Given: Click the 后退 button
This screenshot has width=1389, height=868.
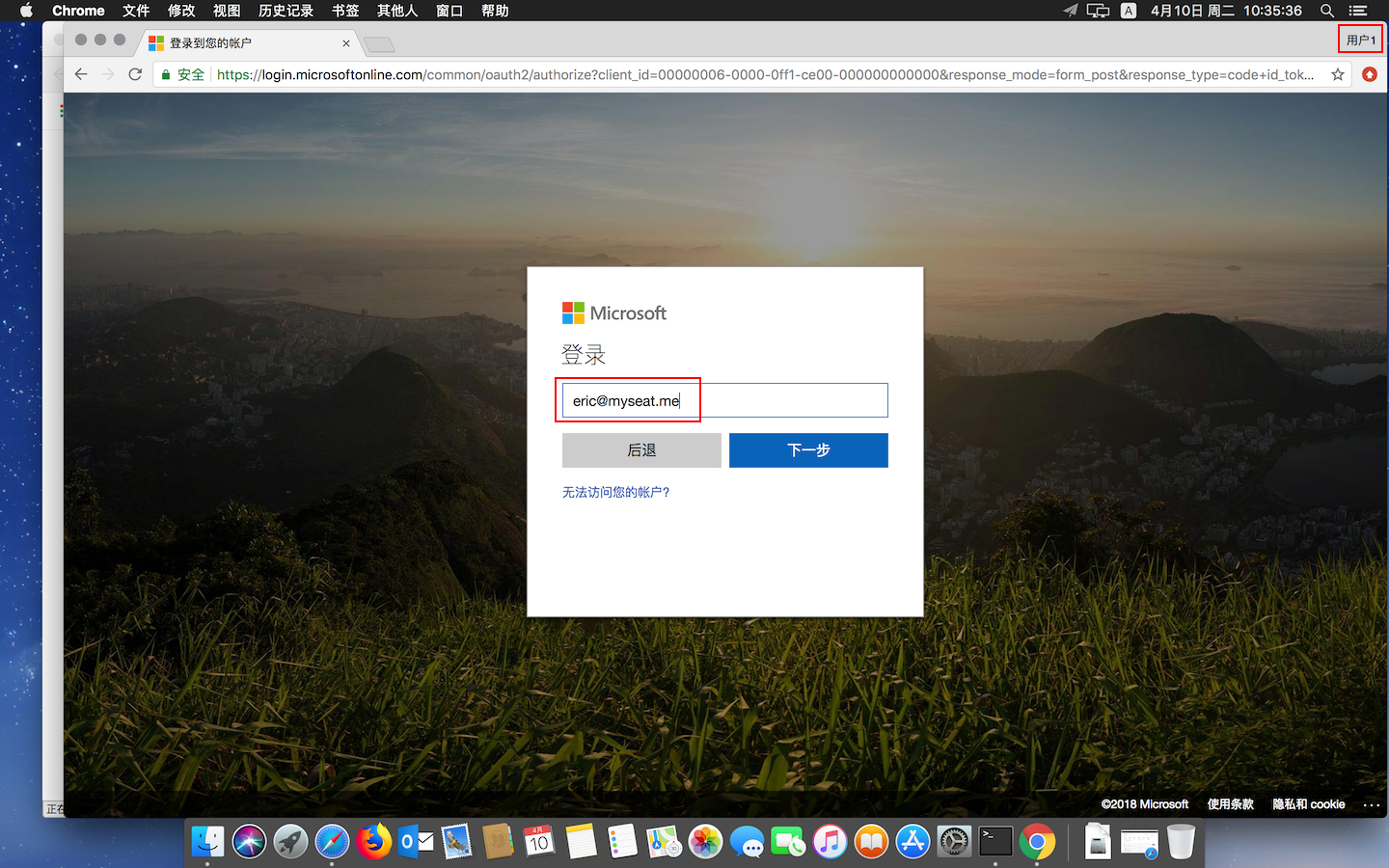Looking at the screenshot, I should [x=641, y=450].
